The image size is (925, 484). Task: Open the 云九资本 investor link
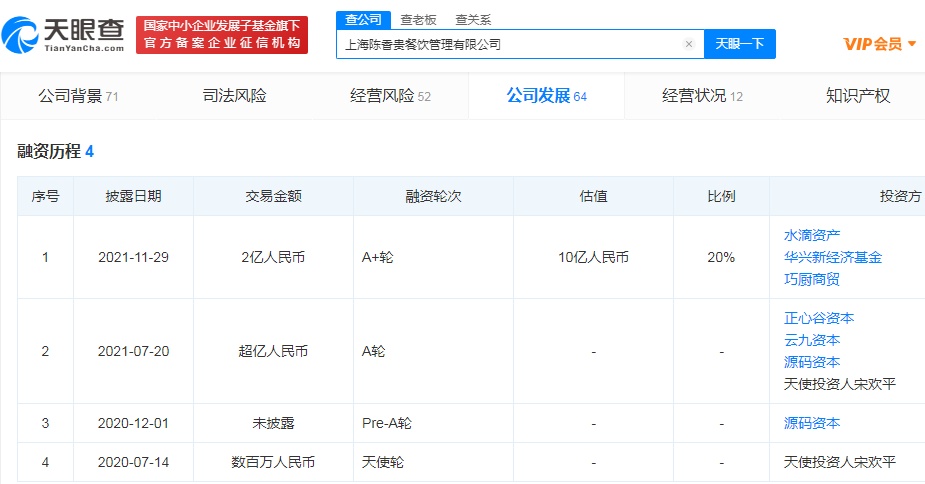click(812, 340)
